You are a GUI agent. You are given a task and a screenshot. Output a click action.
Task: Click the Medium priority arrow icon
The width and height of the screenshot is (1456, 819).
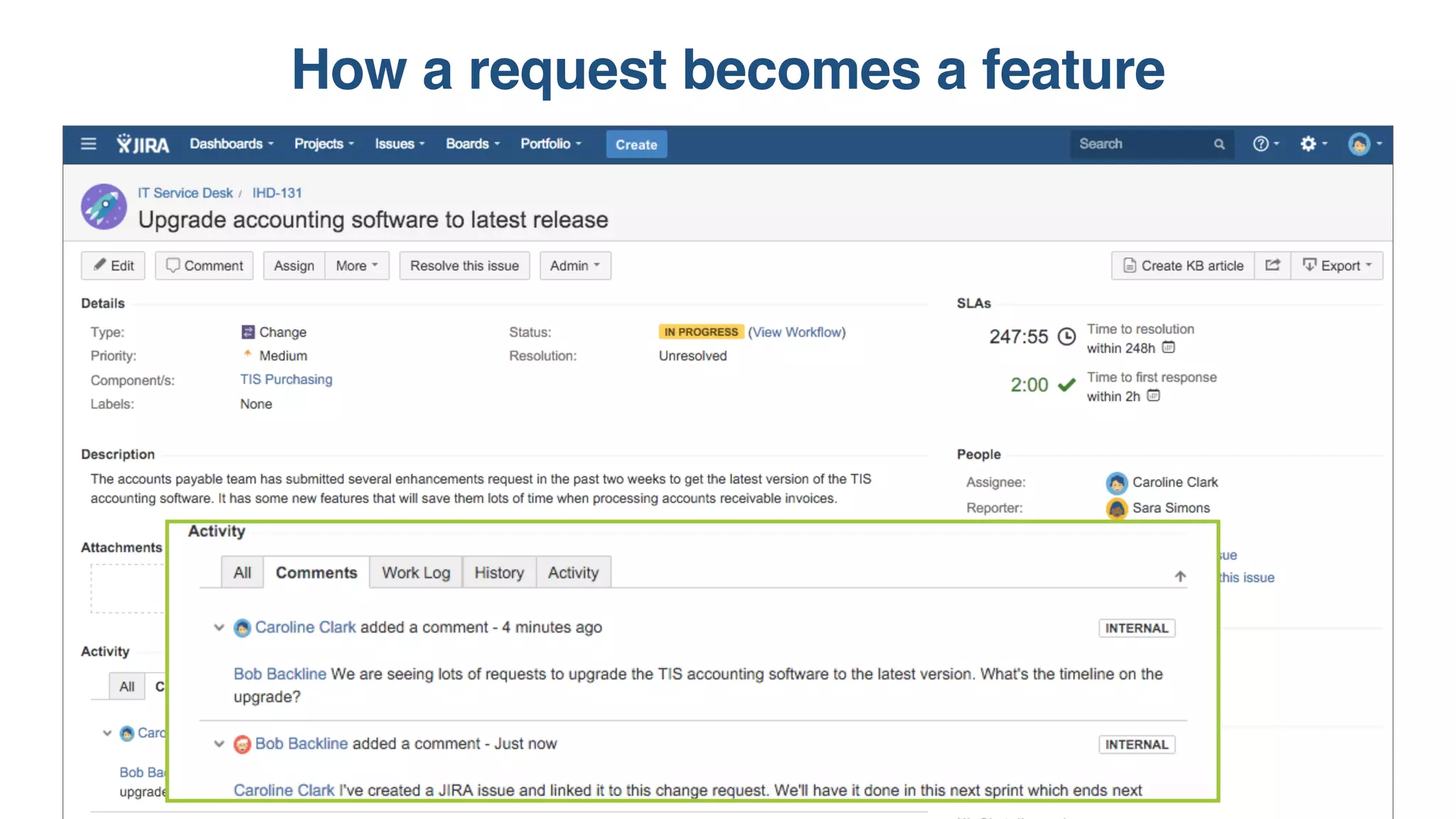pyautogui.click(x=247, y=354)
